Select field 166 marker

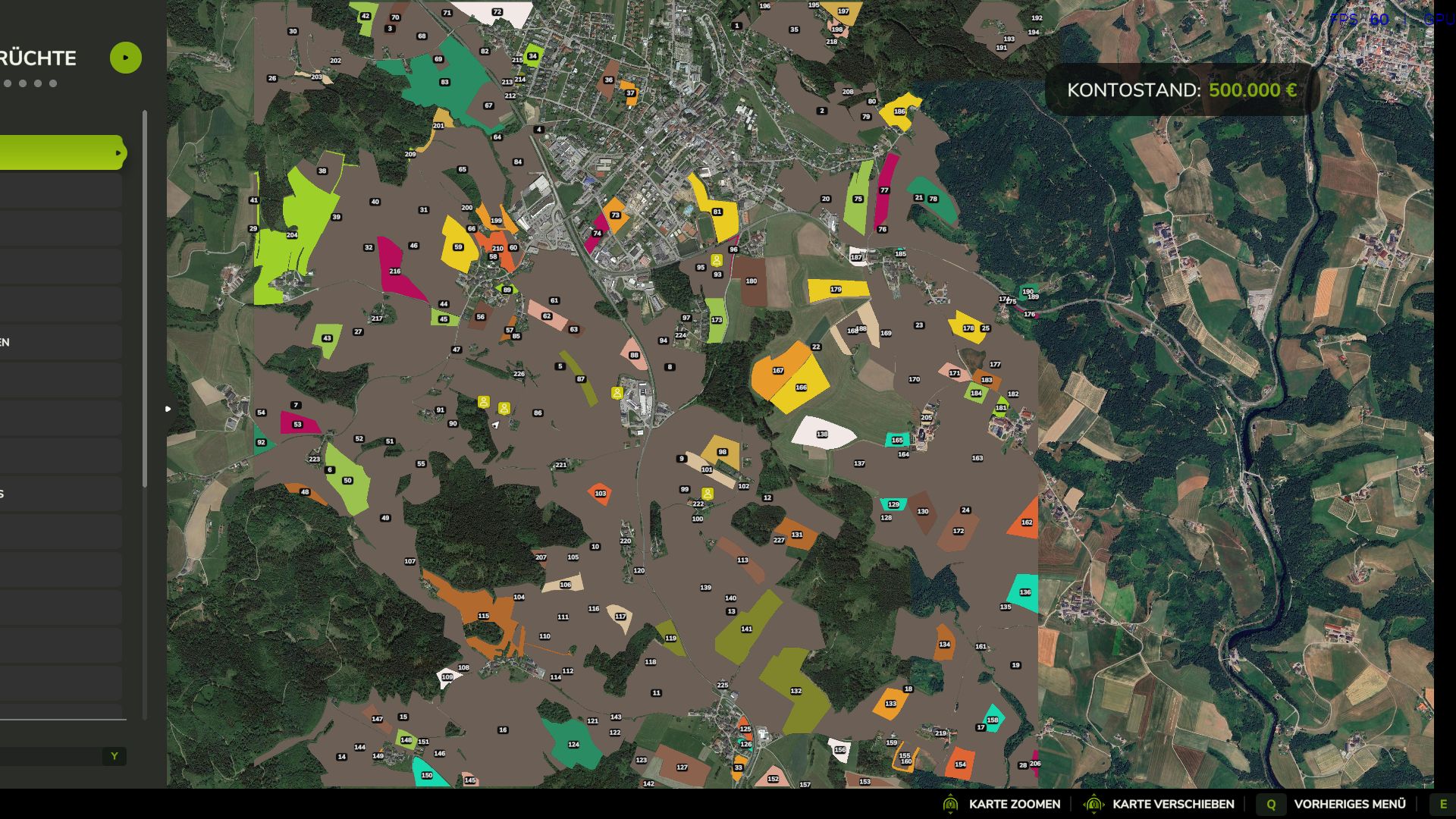point(801,388)
